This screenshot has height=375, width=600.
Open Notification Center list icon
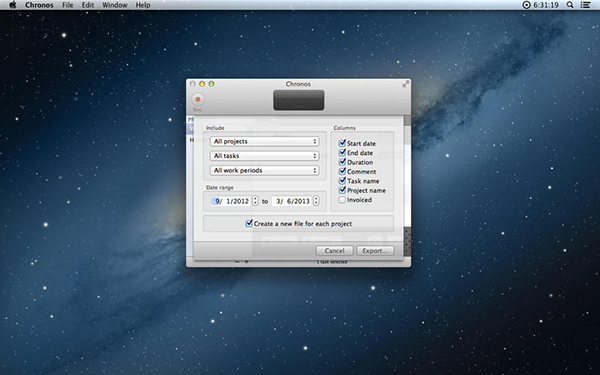click(x=585, y=5)
